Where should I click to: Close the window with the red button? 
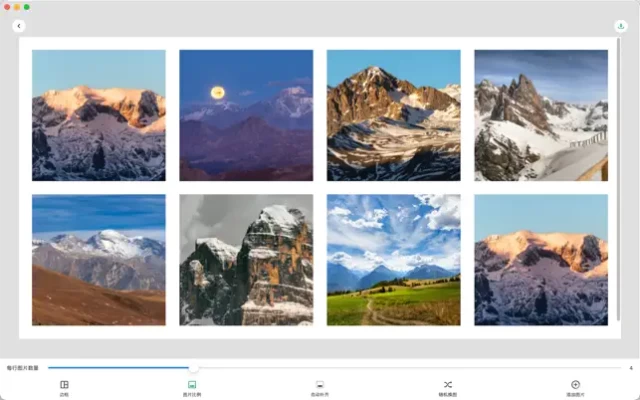[x=7, y=6]
